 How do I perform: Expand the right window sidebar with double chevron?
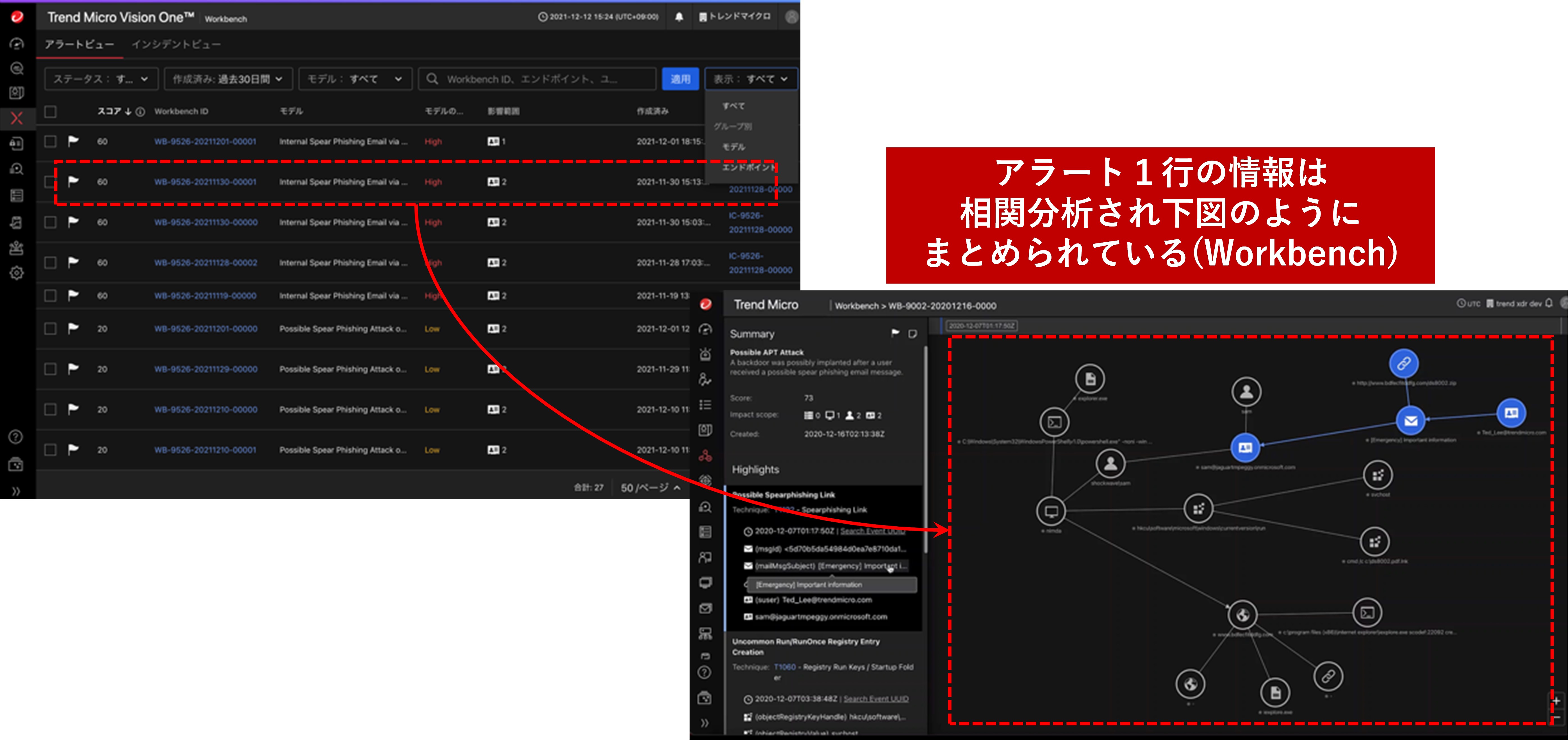pos(705,723)
